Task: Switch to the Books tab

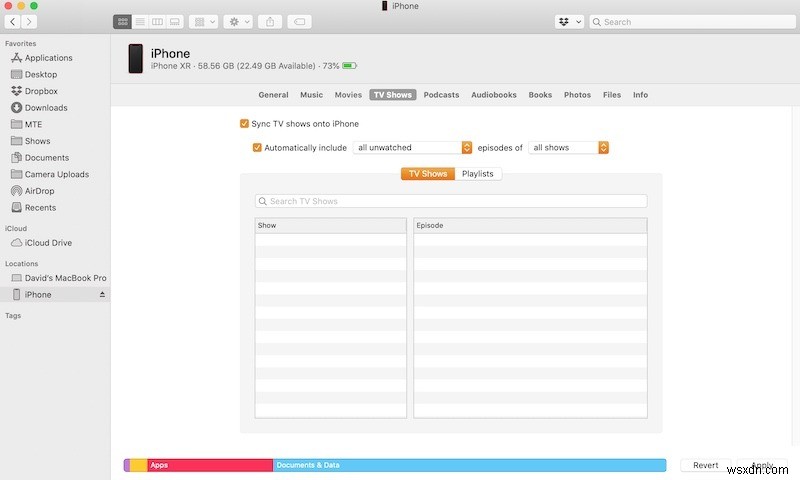Action: [540, 95]
